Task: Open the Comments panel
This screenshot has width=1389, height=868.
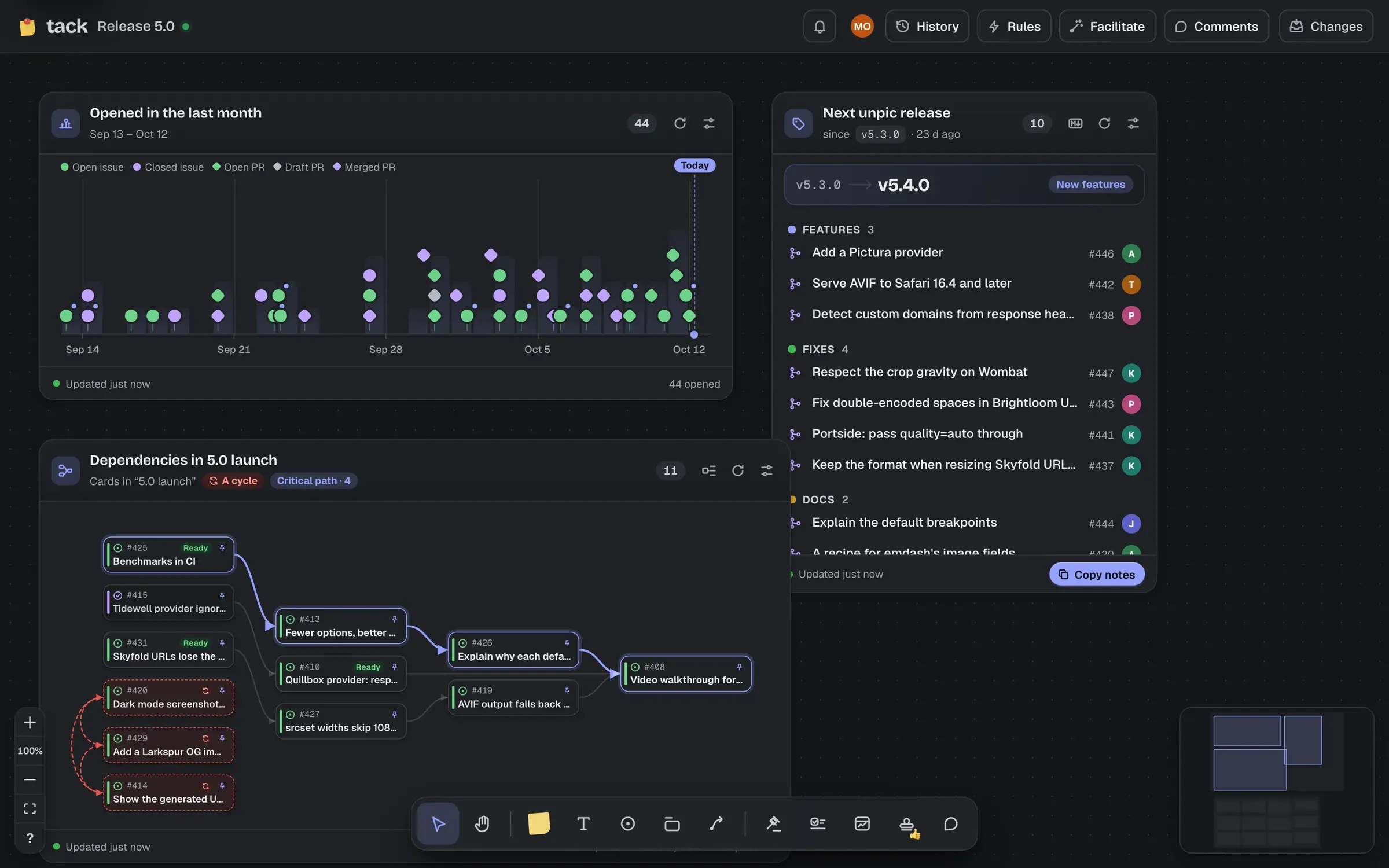Action: pos(1217,26)
